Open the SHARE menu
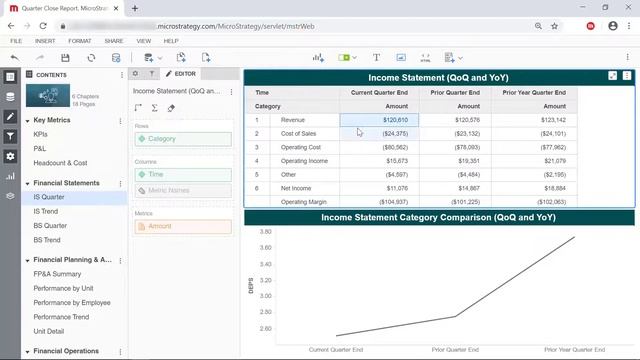This screenshot has height=360, width=640. [113, 41]
